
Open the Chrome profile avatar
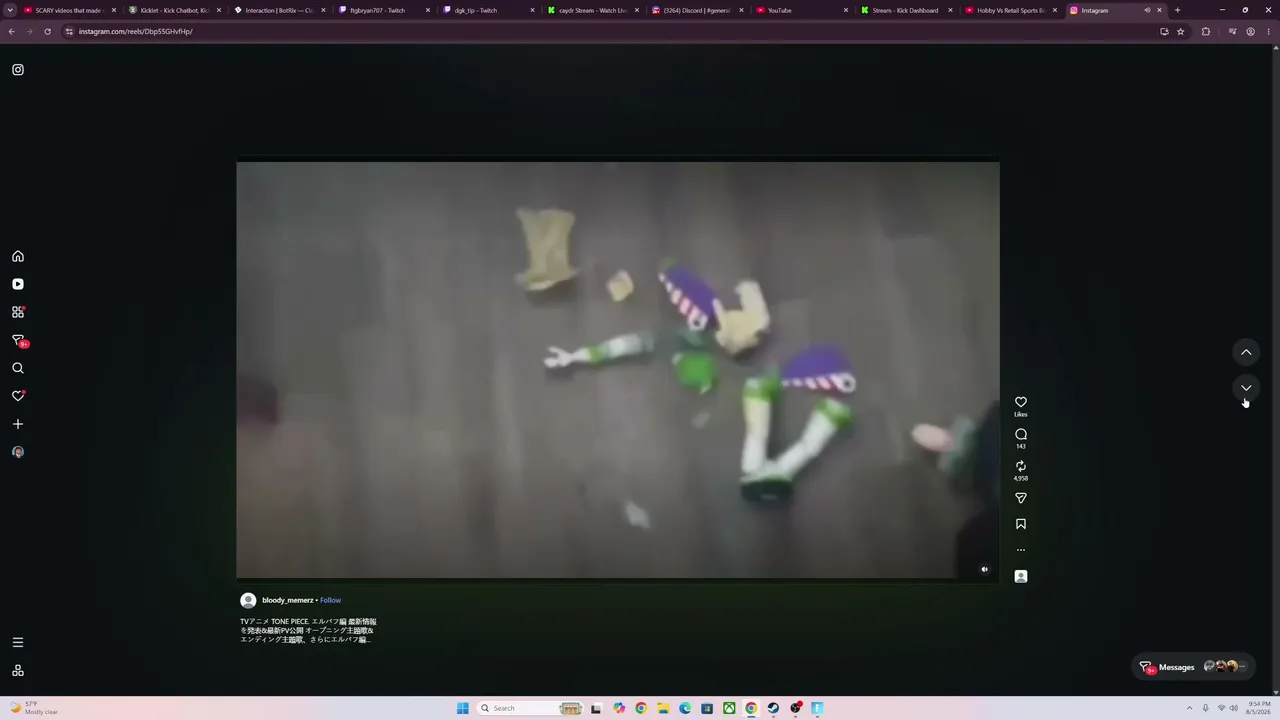1250,31
